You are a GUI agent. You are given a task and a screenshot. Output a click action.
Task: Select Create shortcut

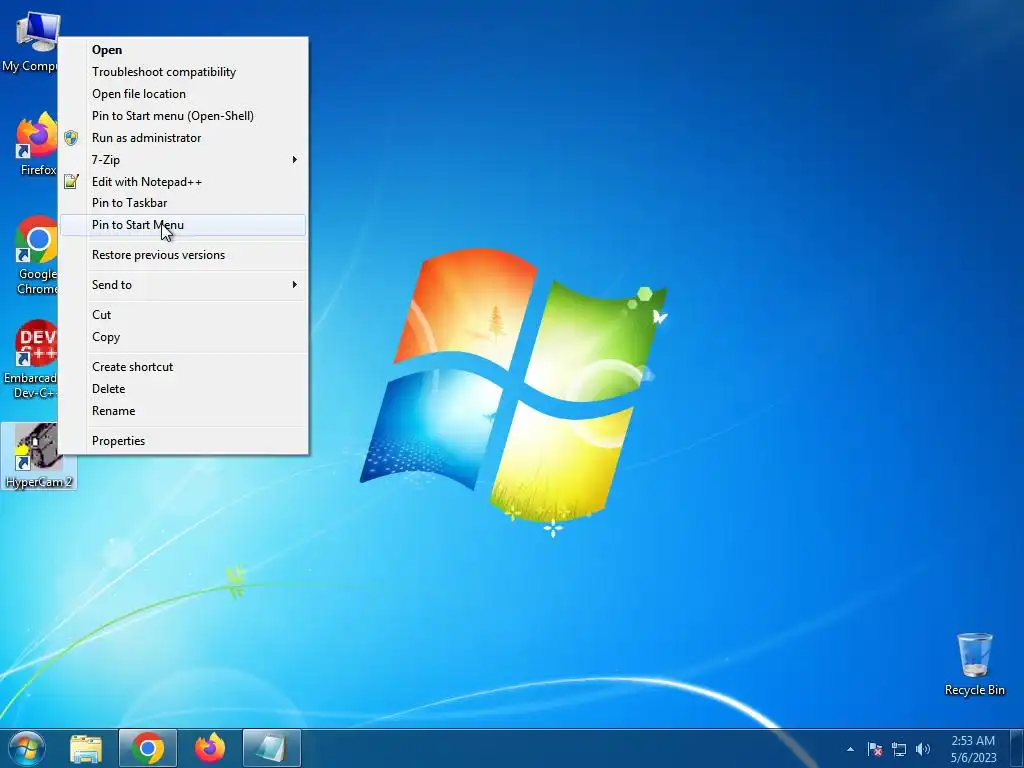click(183, 367)
